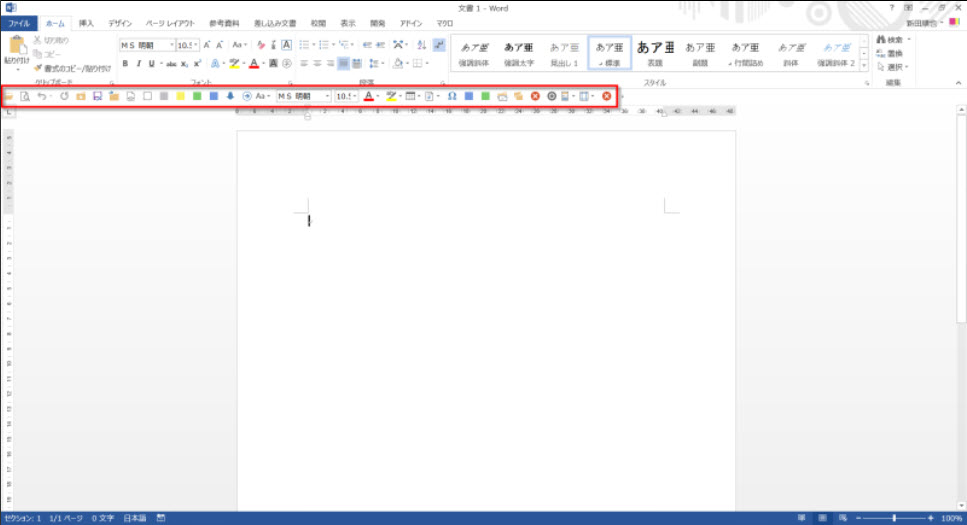The height and width of the screenshot is (525, 967).
Task: Toggle Italic formatting
Action: coord(138,63)
